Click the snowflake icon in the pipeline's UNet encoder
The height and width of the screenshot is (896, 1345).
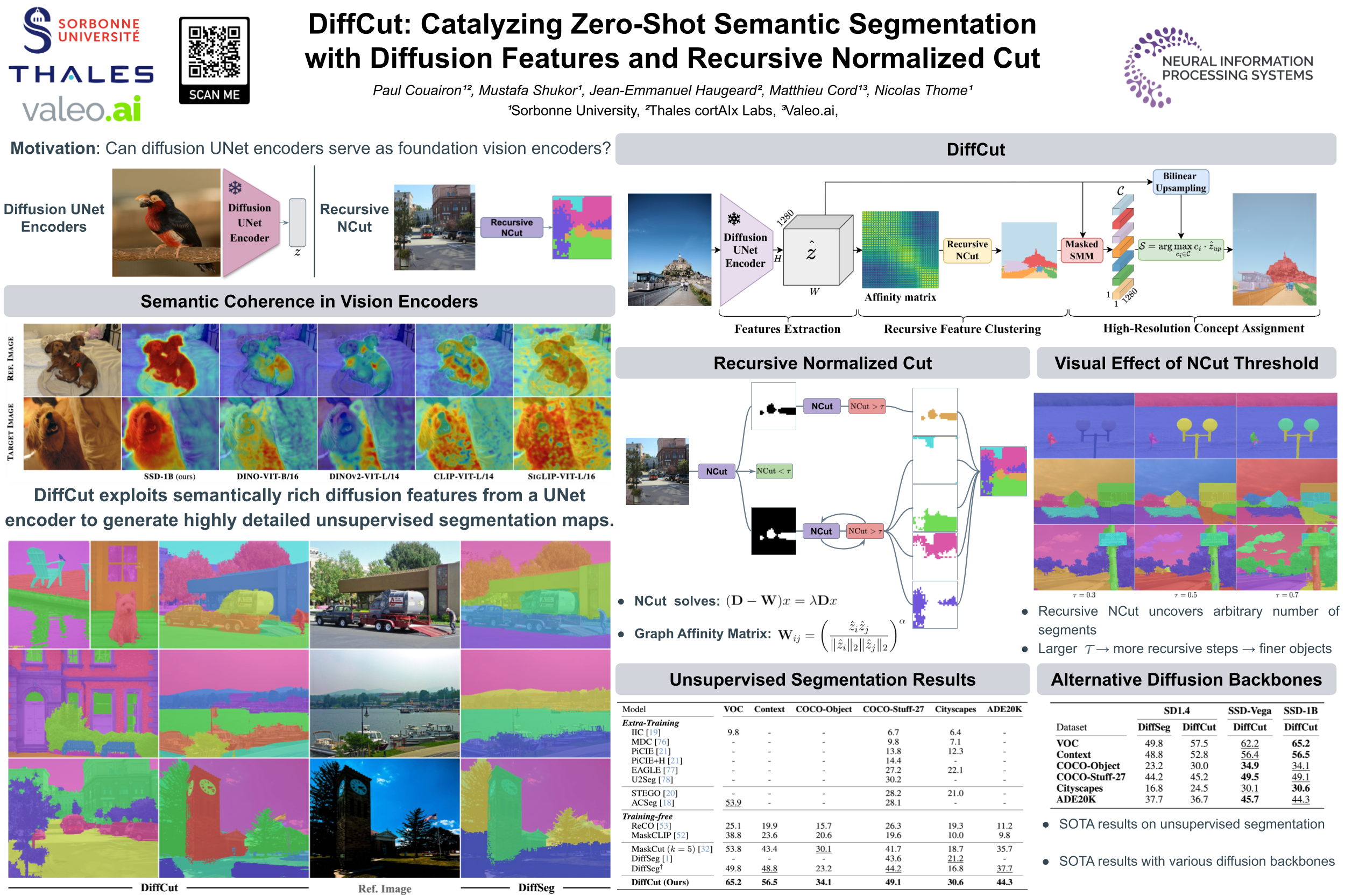(x=733, y=218)
